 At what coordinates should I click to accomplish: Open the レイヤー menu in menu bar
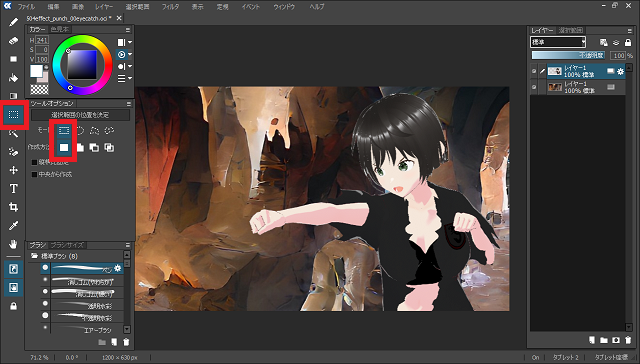(104, 7)
